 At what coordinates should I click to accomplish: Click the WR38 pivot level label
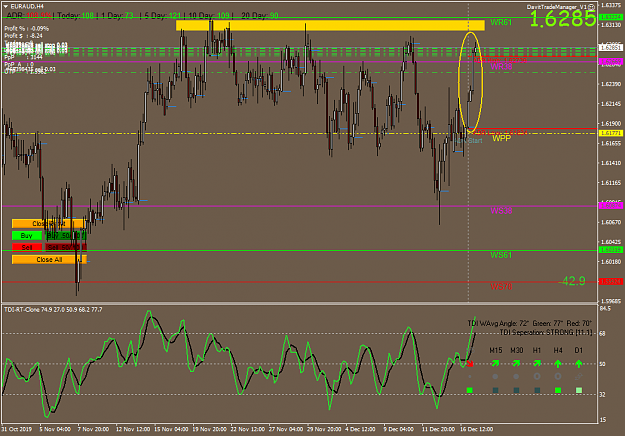pos(501,66)
